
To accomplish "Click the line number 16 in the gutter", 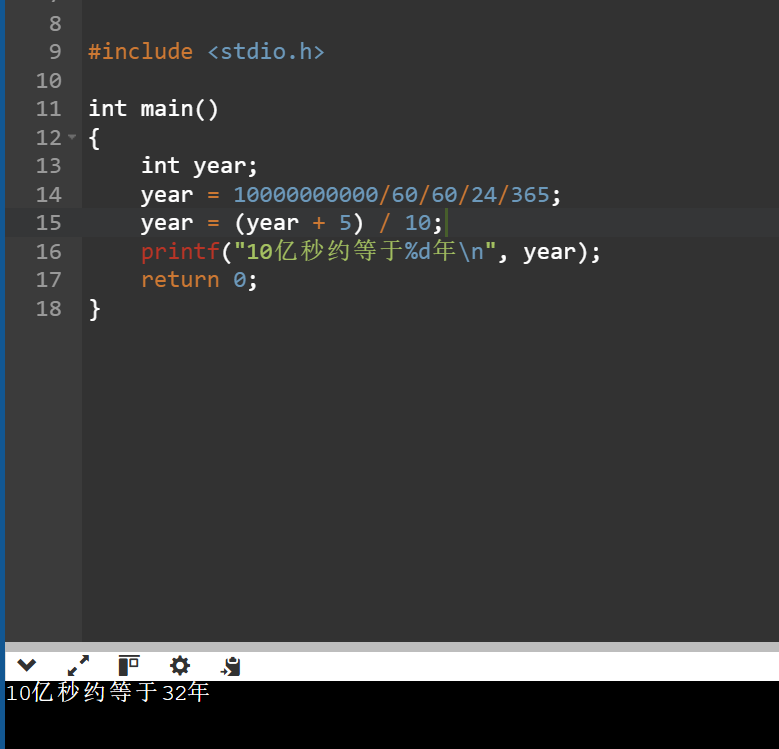I will coord(49,252).
